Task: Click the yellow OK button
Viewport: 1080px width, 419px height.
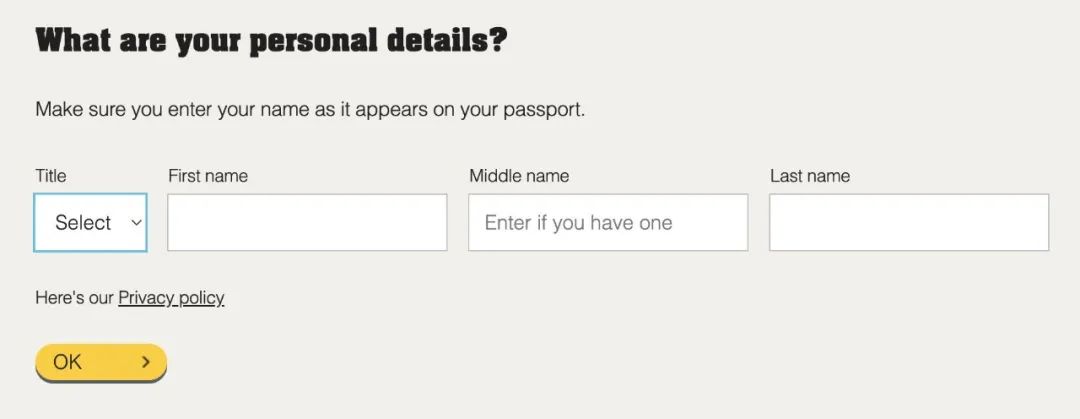Action: pos(101,362)
